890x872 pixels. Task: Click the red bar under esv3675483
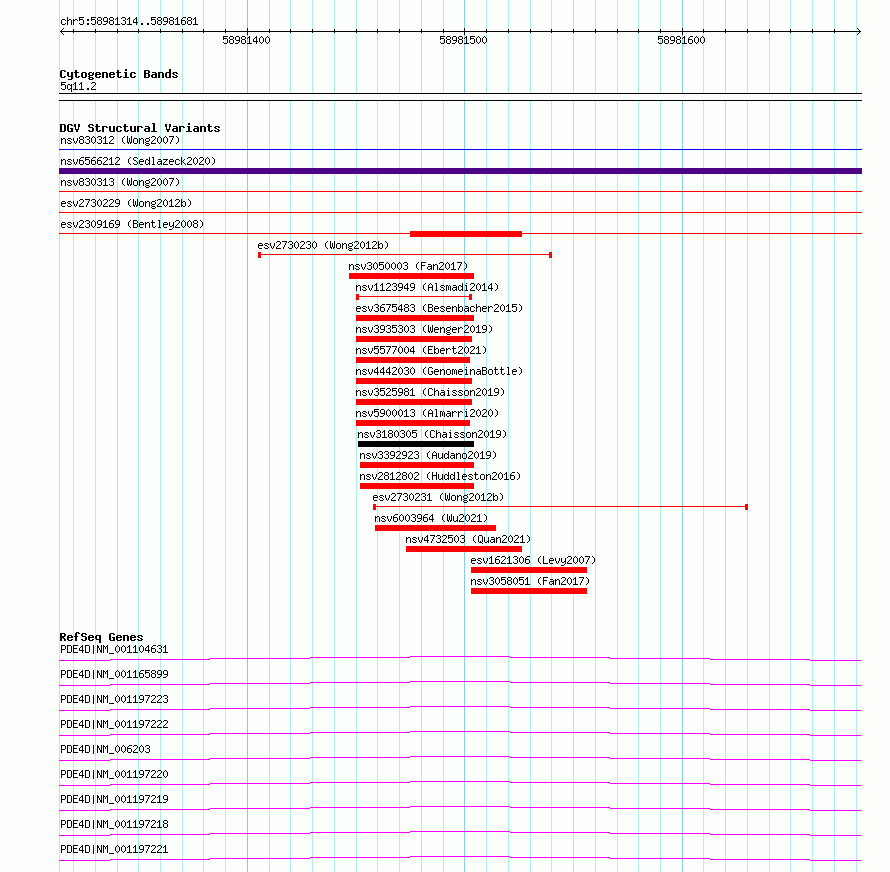click(x=415, y=318)
